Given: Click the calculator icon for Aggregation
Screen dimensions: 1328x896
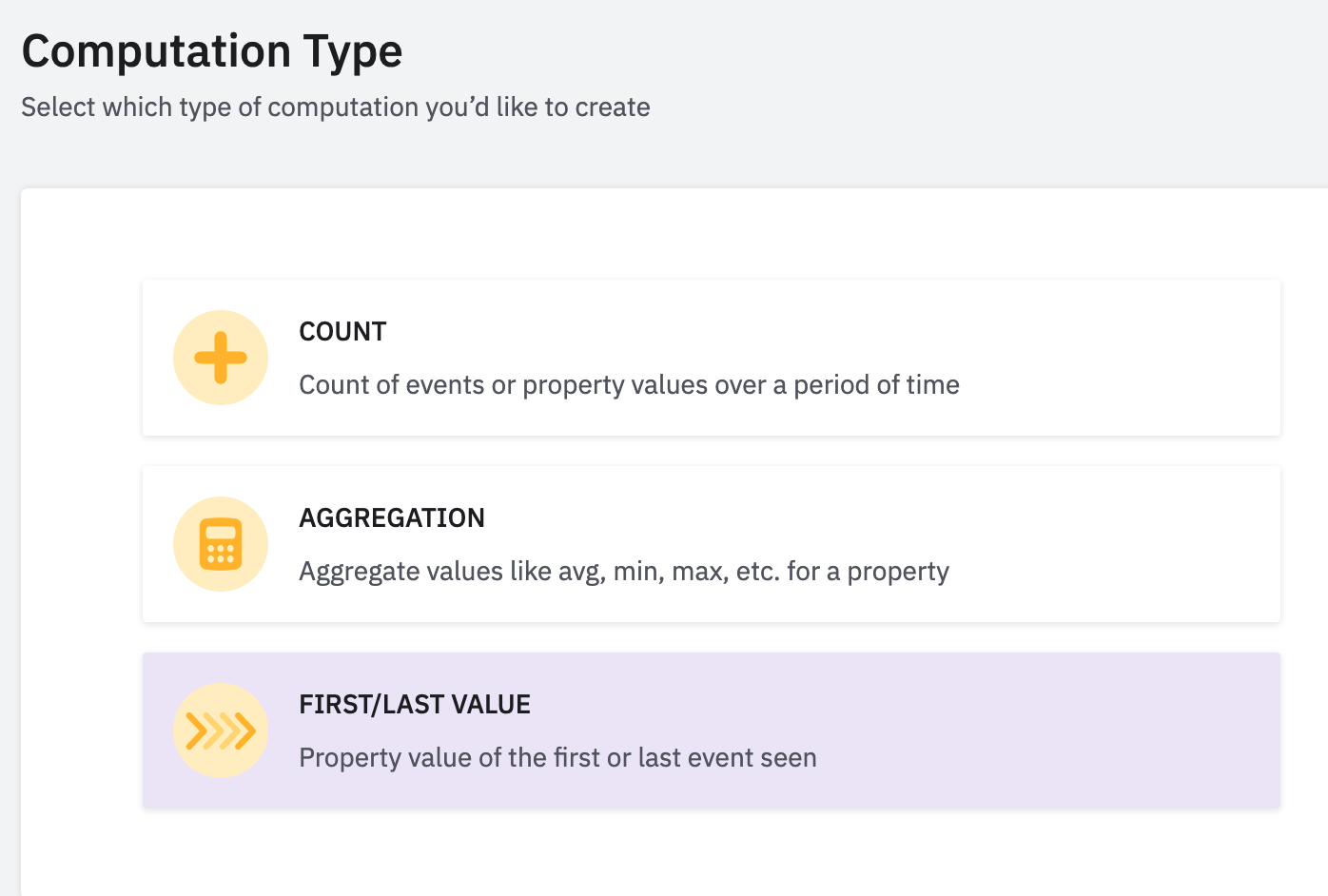Looking at the screenshot, I should [x=221, y=544].
